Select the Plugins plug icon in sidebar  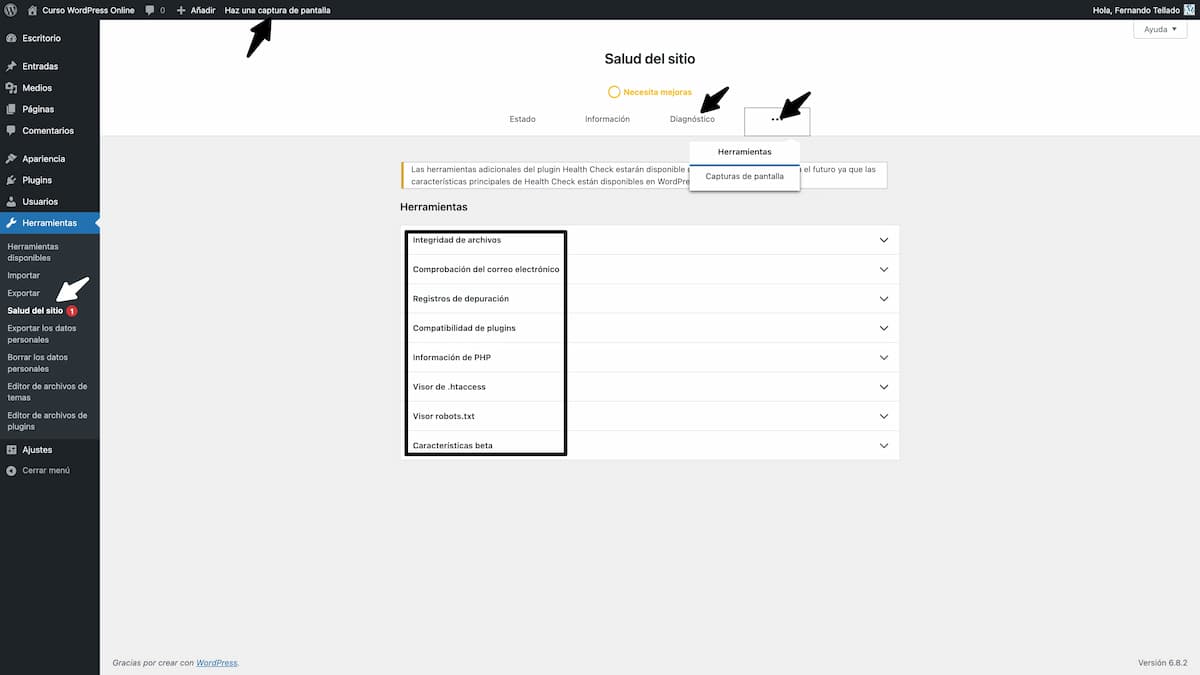click(x=11, y=180)
